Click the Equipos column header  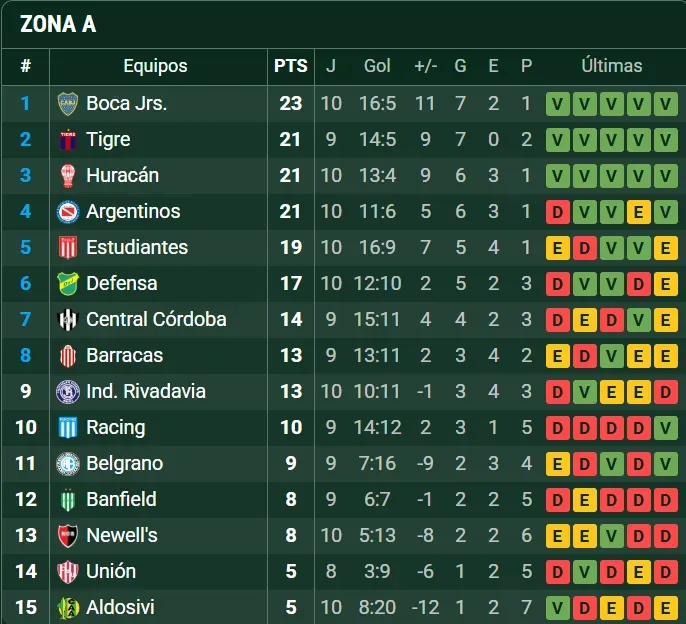tap(155, 66)
